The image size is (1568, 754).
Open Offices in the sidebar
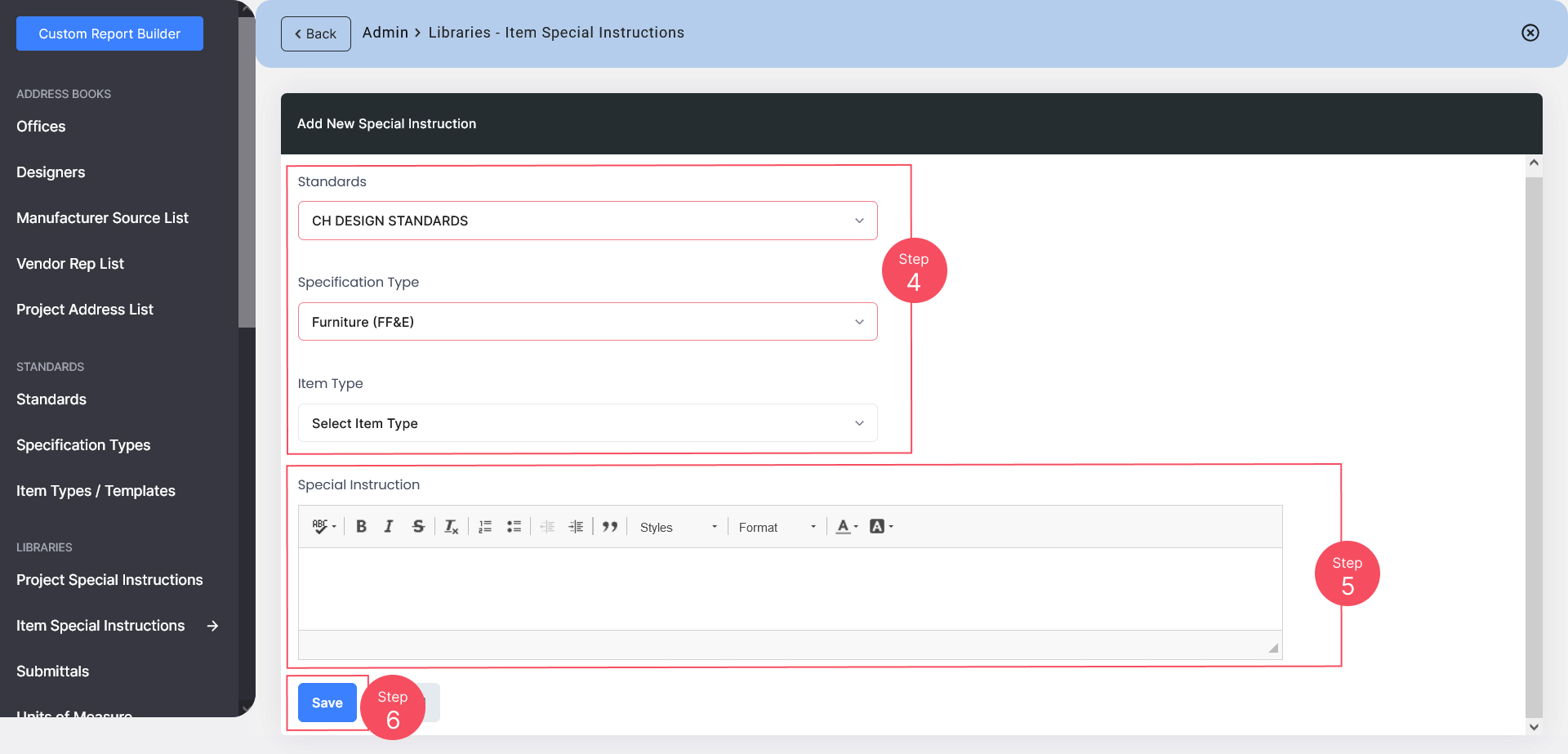(41, 127)
